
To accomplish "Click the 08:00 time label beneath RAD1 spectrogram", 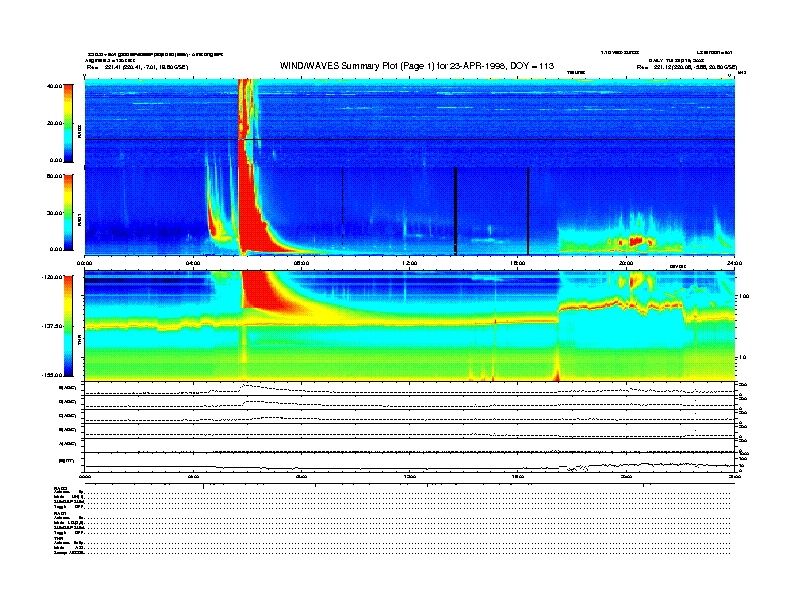I will 301,263.
